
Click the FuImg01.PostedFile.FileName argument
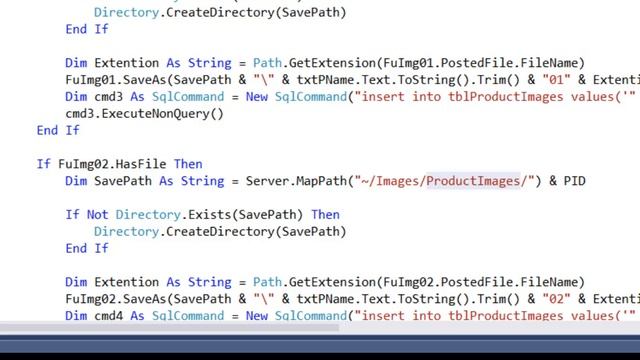[x=480, y=63]
